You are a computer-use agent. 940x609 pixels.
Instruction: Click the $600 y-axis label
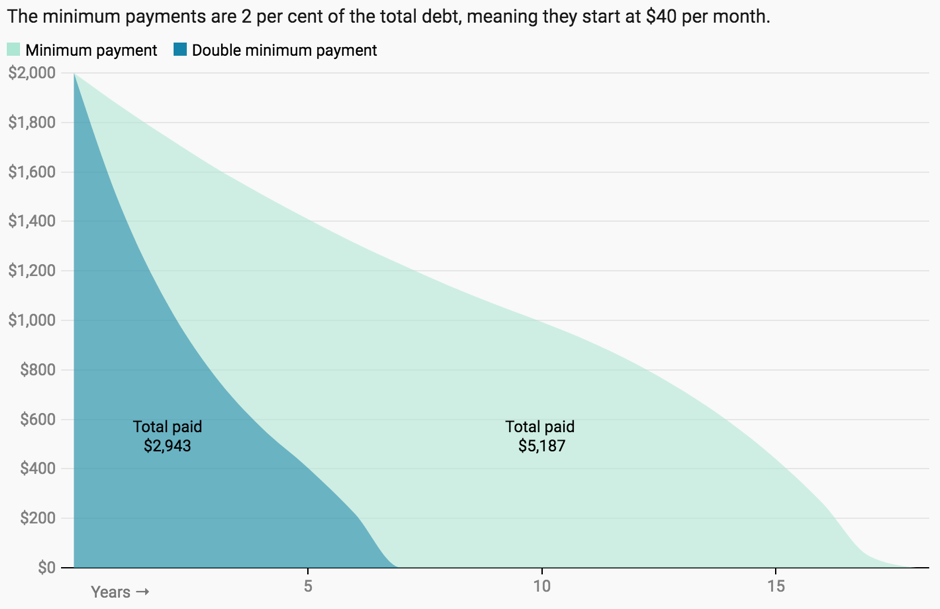[38, 419]
